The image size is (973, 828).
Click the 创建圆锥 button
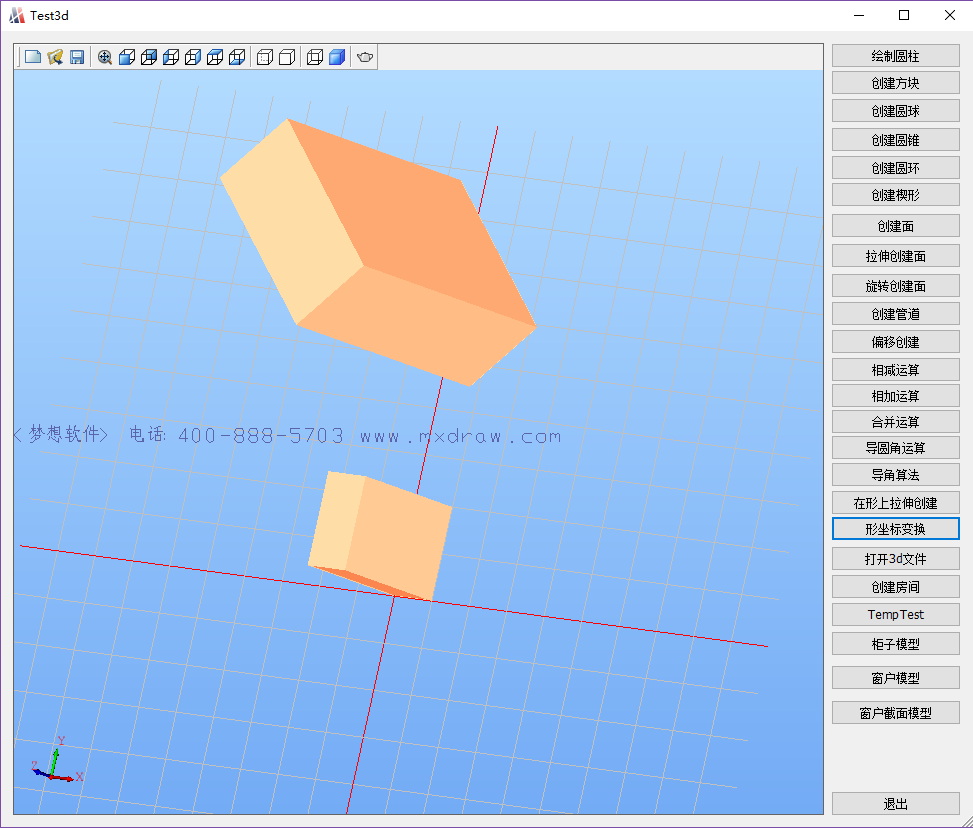pyautogui.click(x=895, y=140)
